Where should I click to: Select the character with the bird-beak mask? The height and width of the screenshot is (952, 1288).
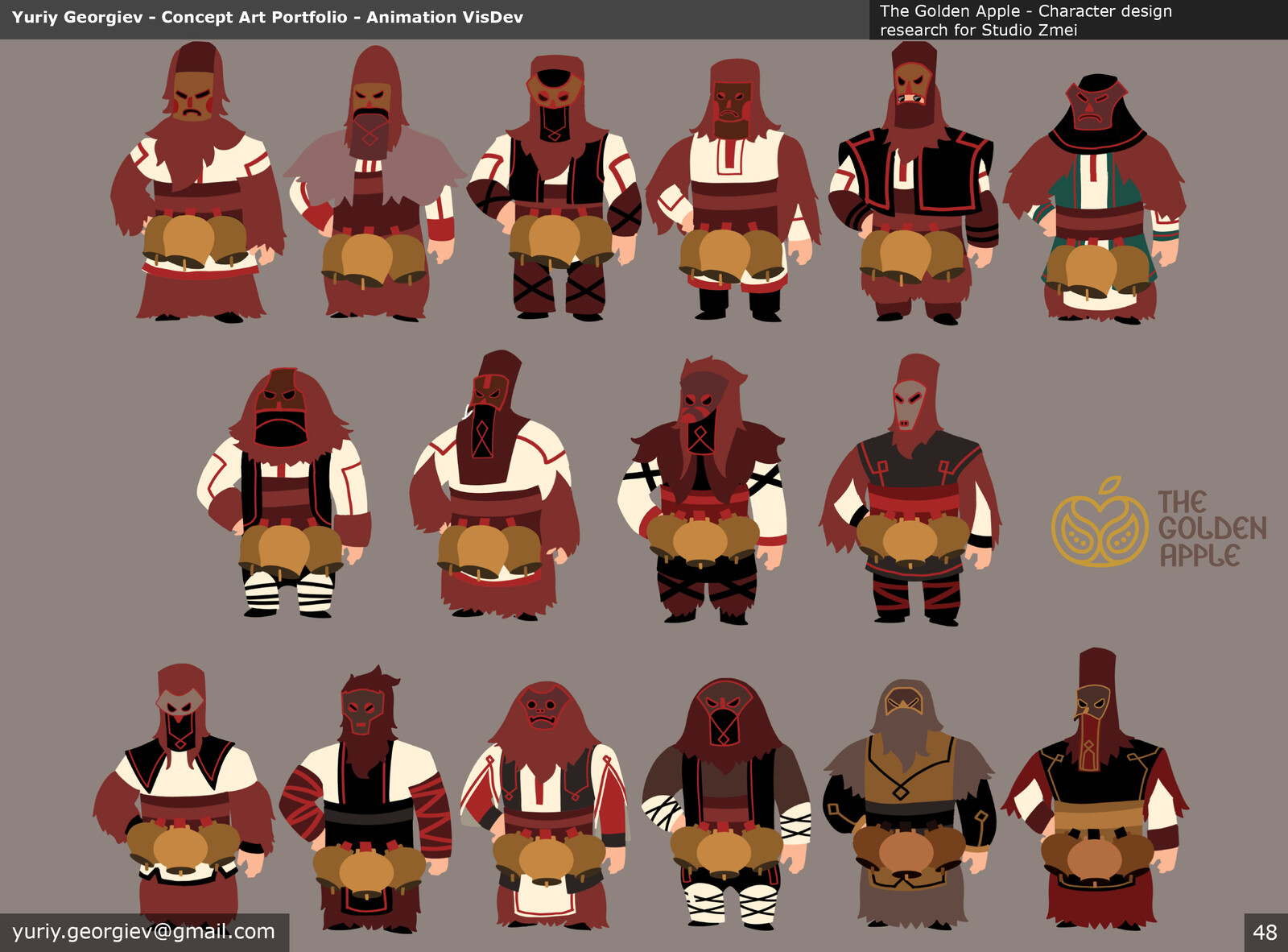tap(1095, 789)
